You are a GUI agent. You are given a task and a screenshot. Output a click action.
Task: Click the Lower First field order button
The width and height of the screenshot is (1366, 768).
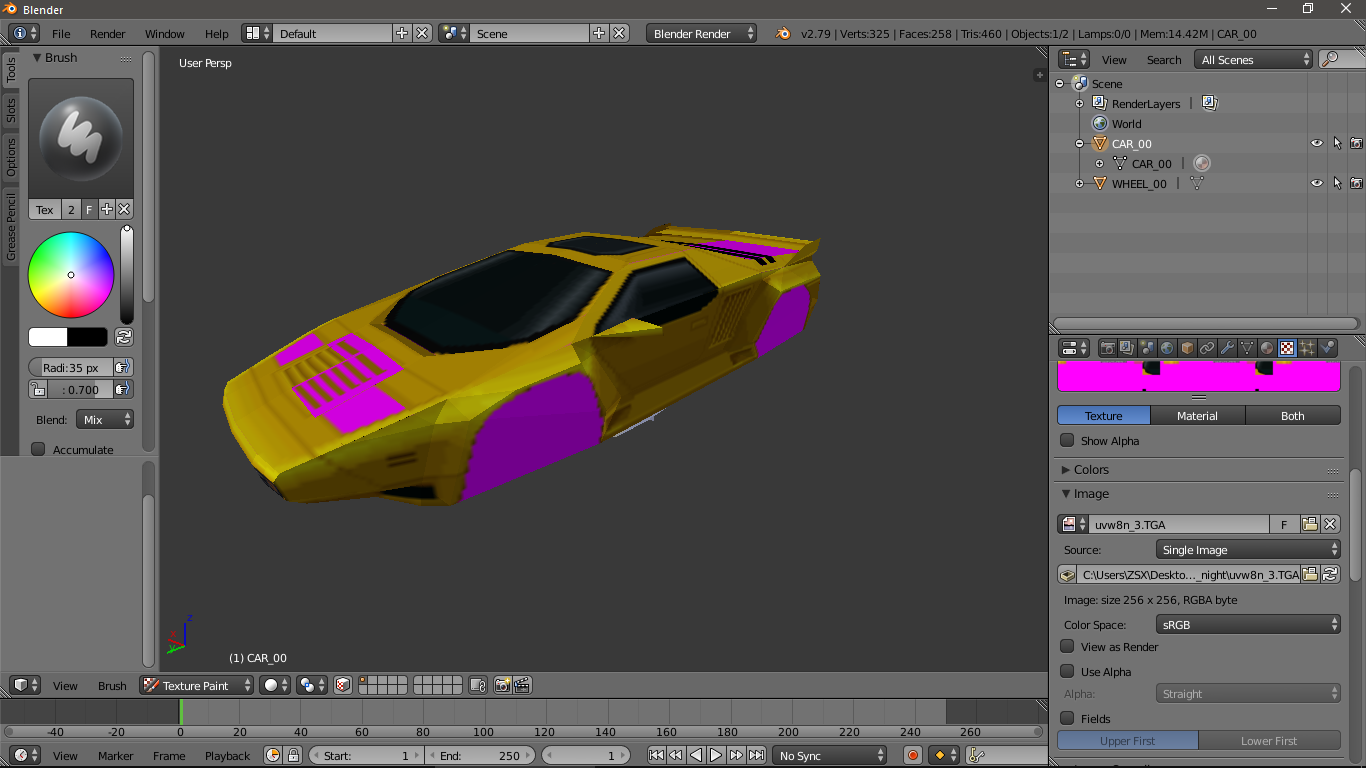point(1269,741)
